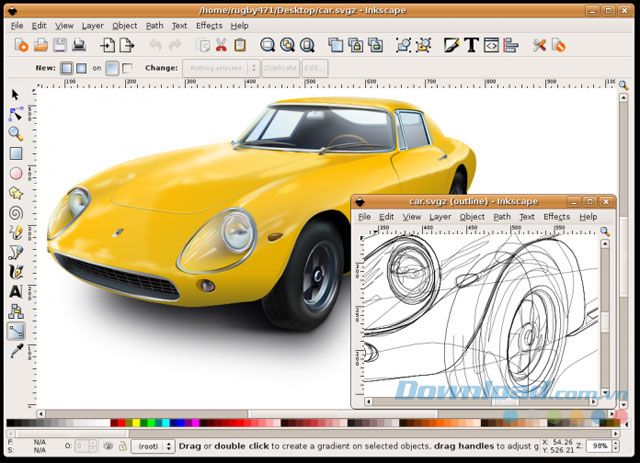Toggle new linear gradient option
The image size is (640, 463).
pyautogui.click(x=67, y=68)
